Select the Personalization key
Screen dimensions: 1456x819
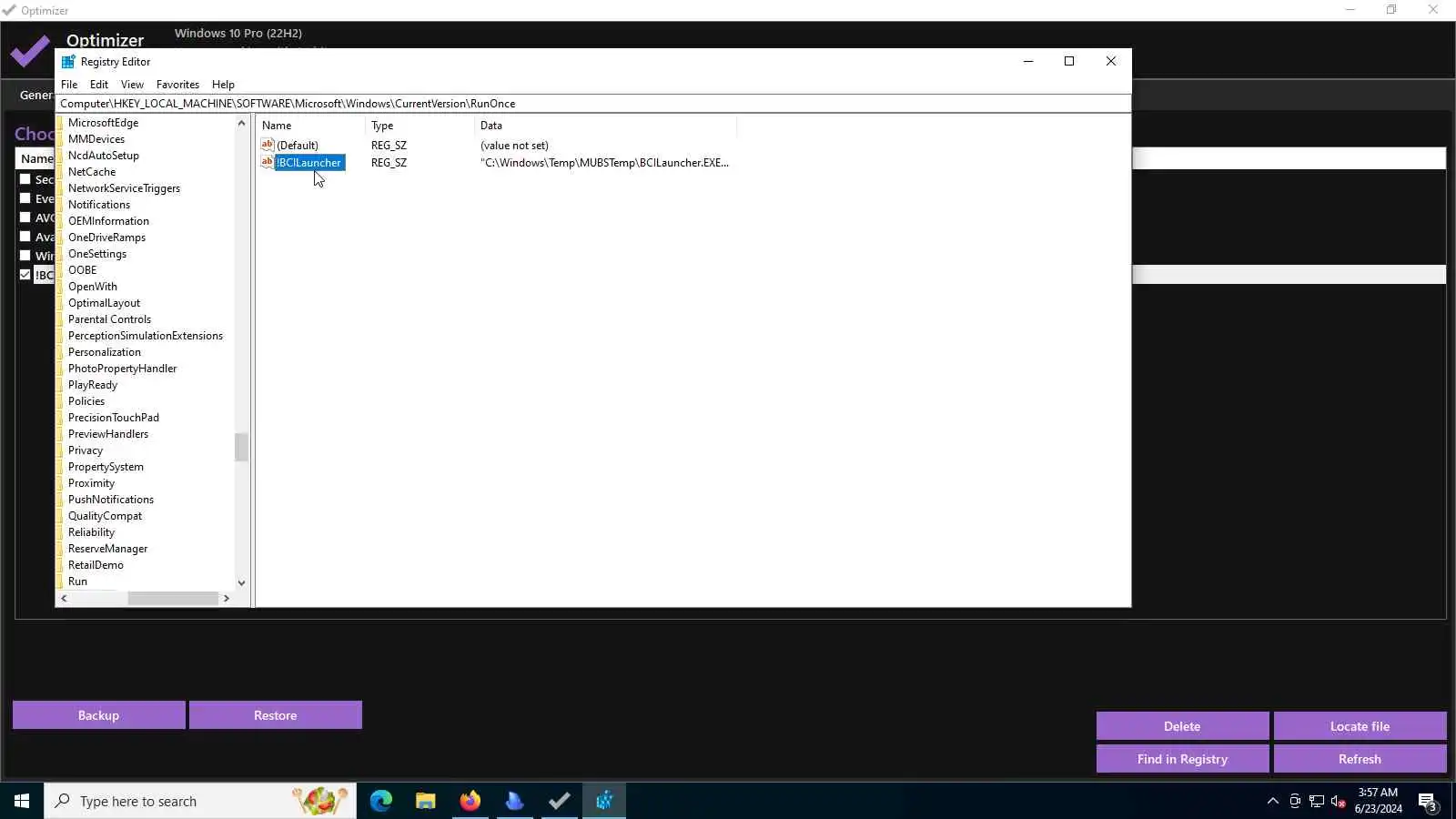tap(105, 352)
